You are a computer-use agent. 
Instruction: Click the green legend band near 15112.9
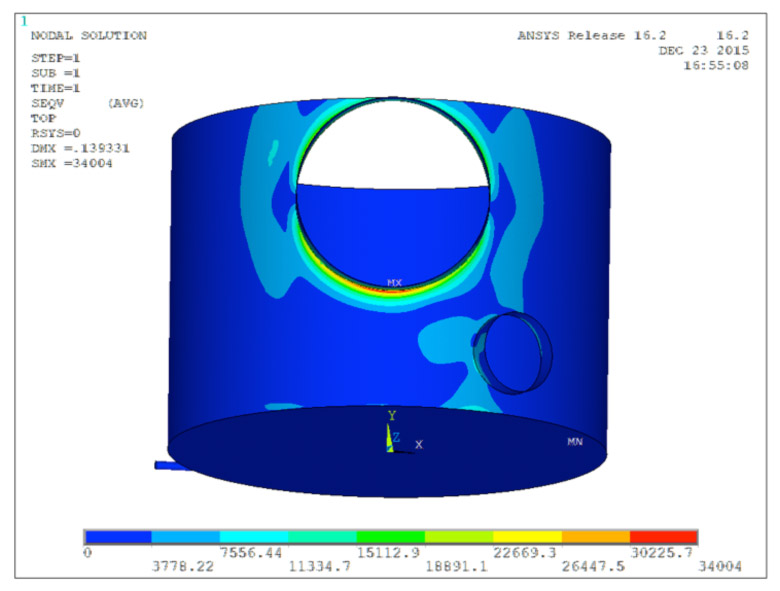tap(390, 537)
